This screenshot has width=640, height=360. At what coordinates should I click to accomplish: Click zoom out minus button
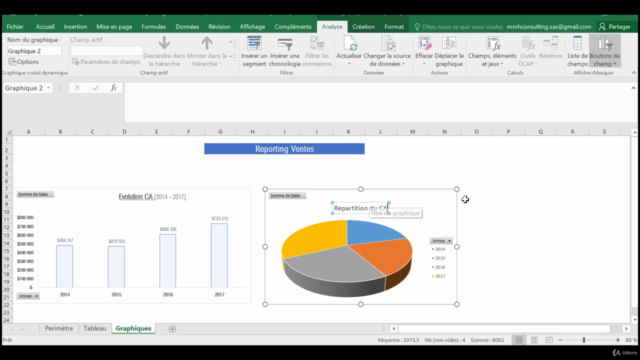[x=560, y=340]
